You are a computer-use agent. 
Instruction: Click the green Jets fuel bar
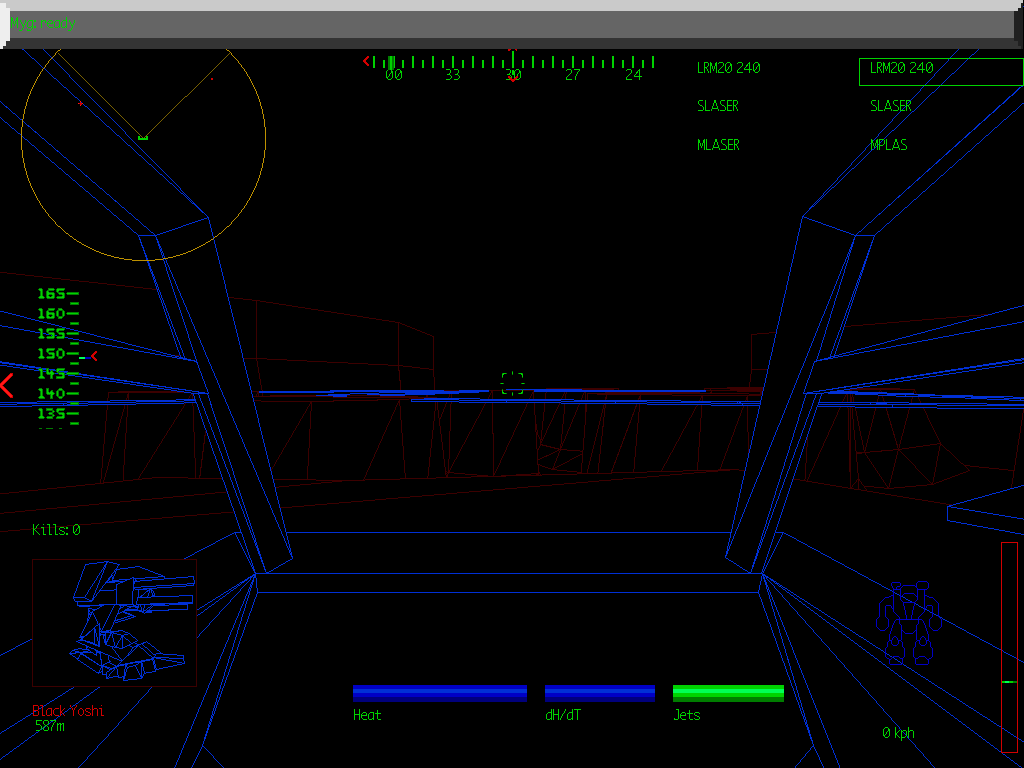click(728, 693)
